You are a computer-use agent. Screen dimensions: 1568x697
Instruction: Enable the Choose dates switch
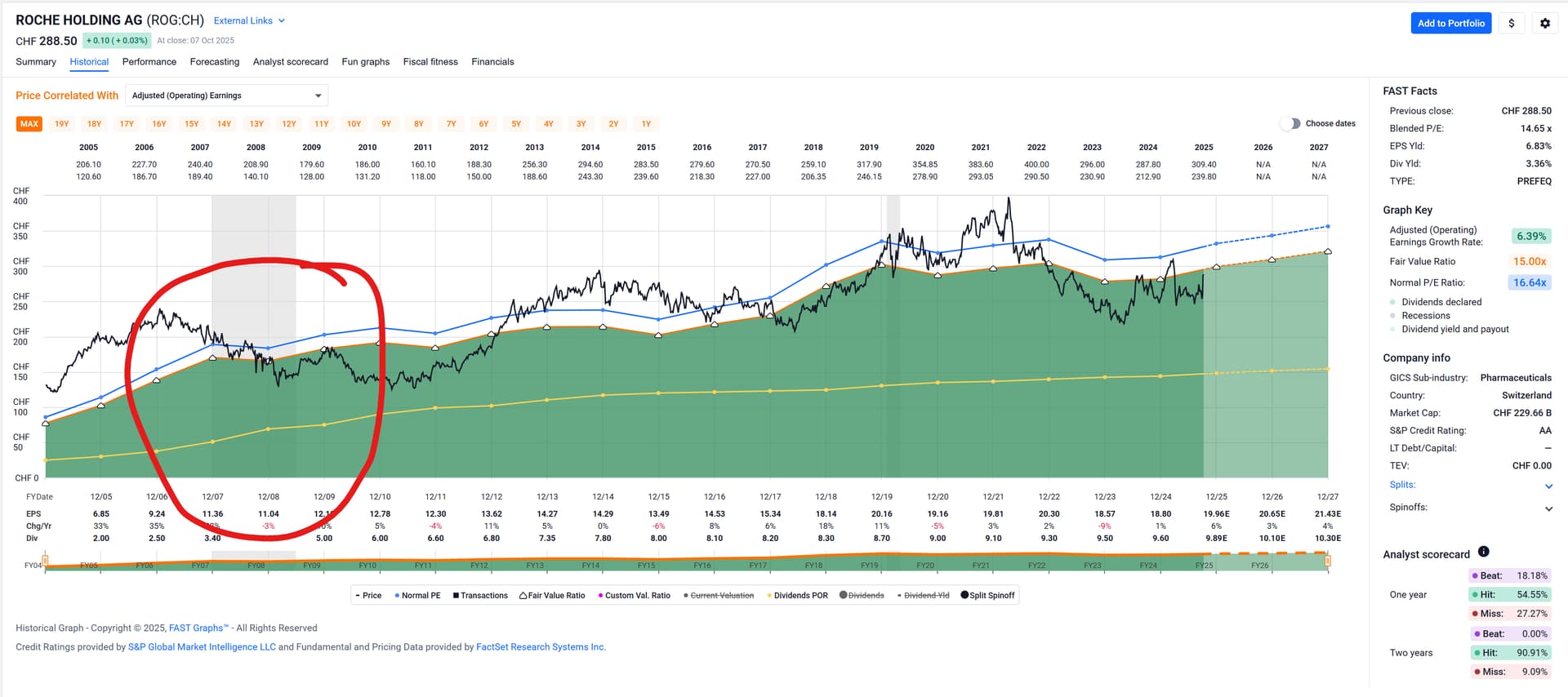click(x=1290, y=124)
